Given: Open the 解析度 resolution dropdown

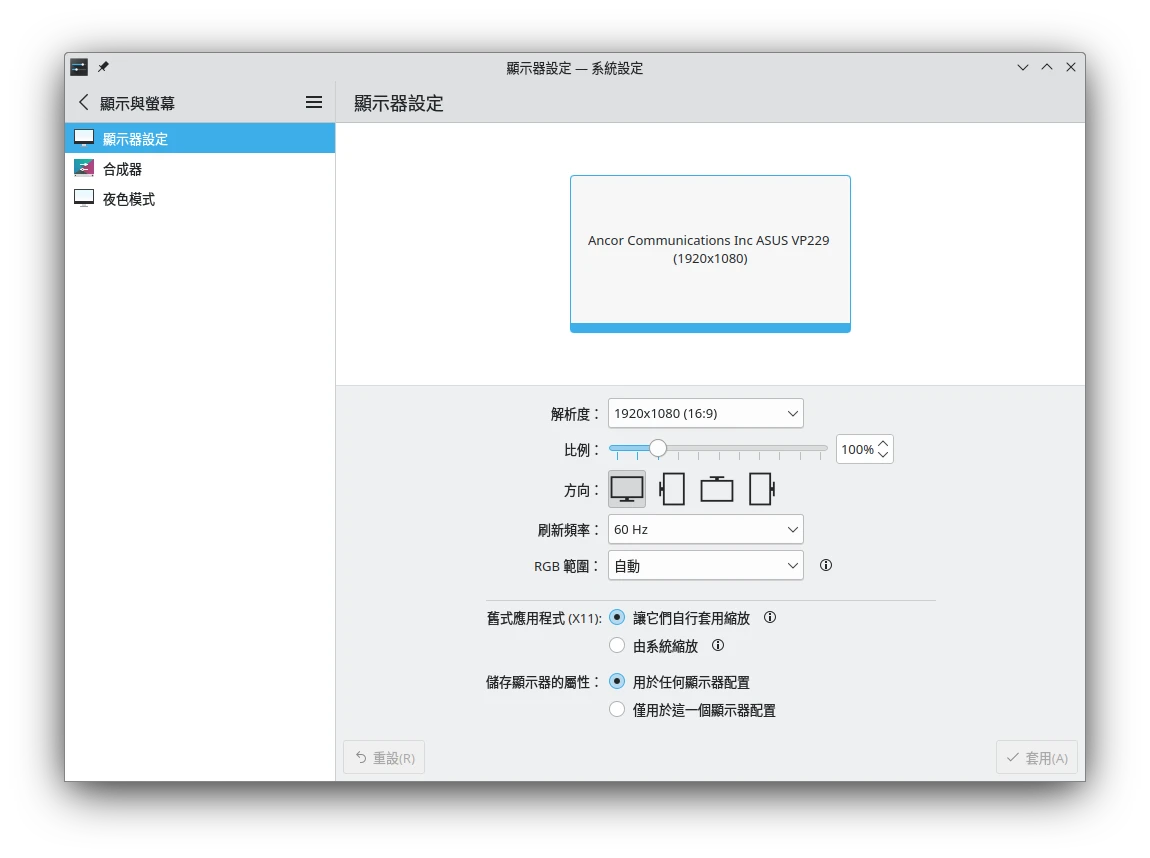Looking at the screenshot, I should [x=705, y=413].
